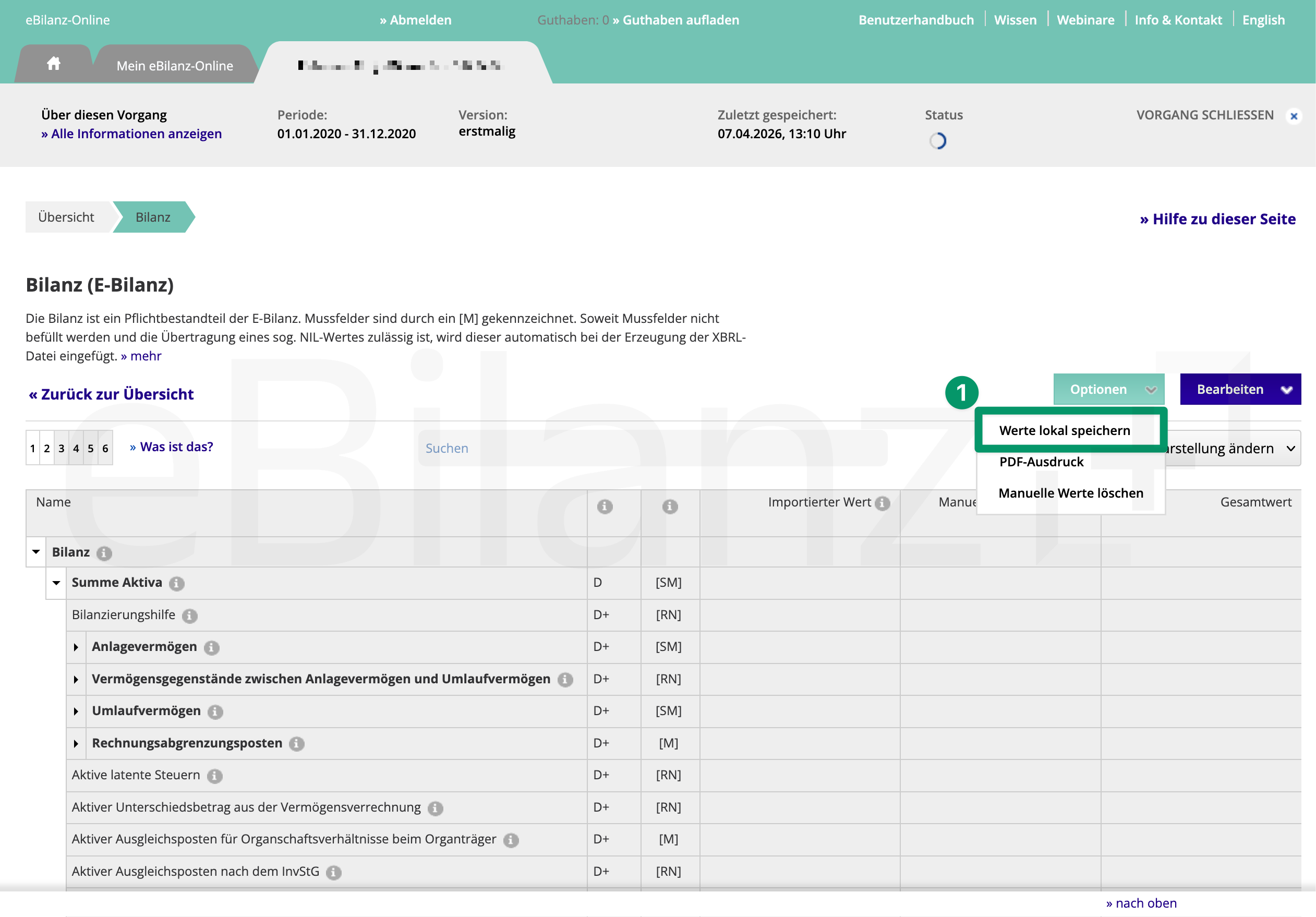The width and height of the screenshot is (1316, 917).
Task: Choose PDF-Ausdruck from options menu
Action: tap(1042, 462)
